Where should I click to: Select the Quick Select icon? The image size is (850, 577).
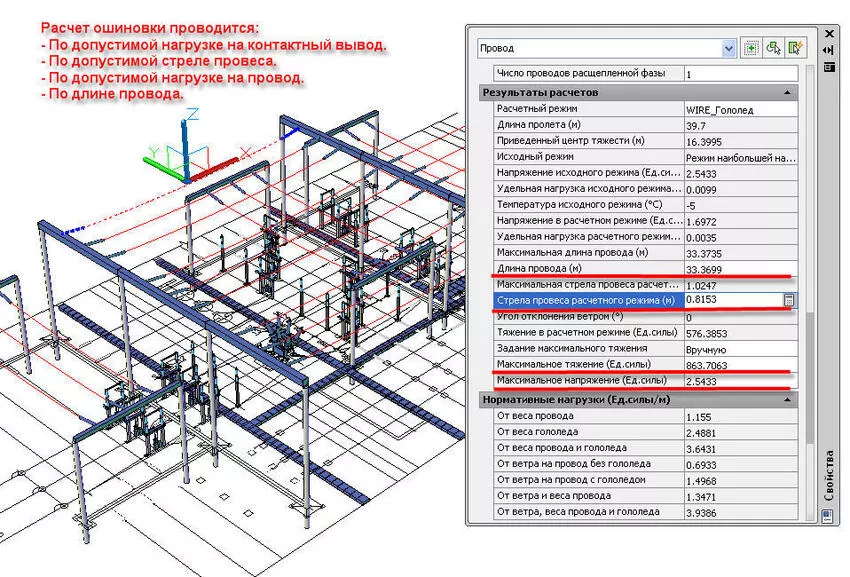(x=794, y=48)
